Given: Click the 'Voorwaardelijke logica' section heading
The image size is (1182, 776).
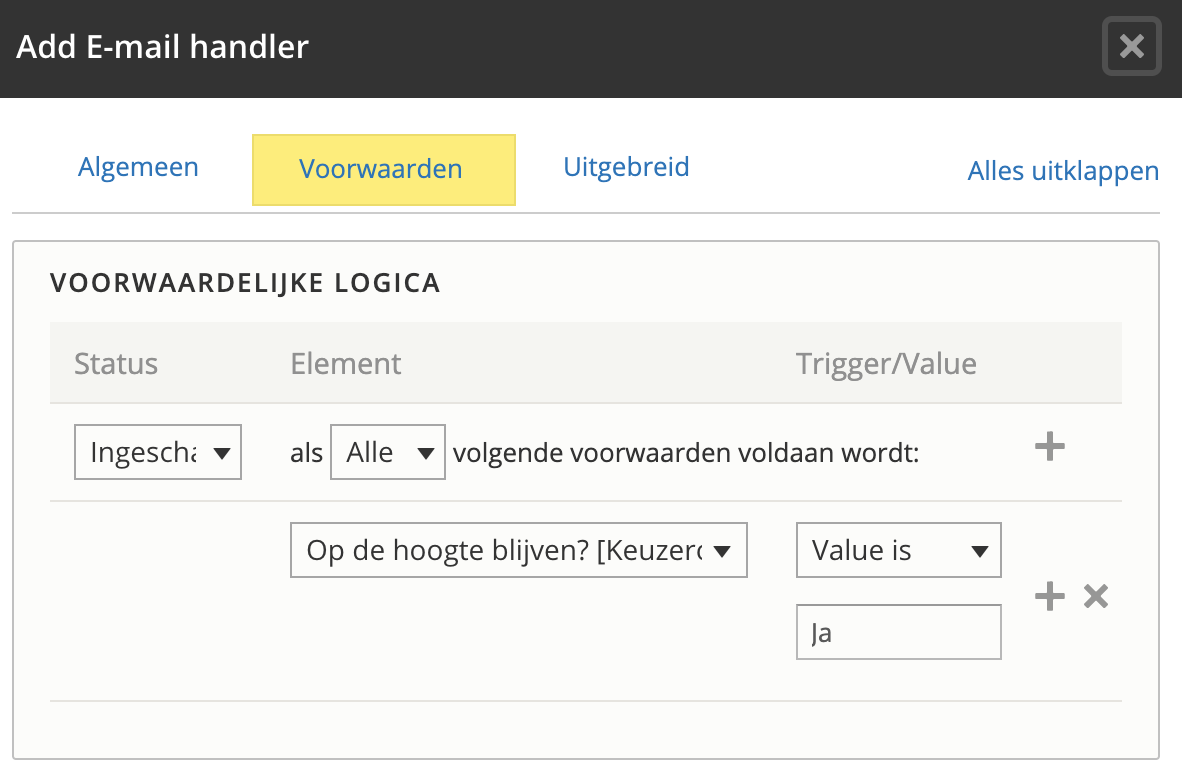Looking at the screenshot, I should point(245,283).
